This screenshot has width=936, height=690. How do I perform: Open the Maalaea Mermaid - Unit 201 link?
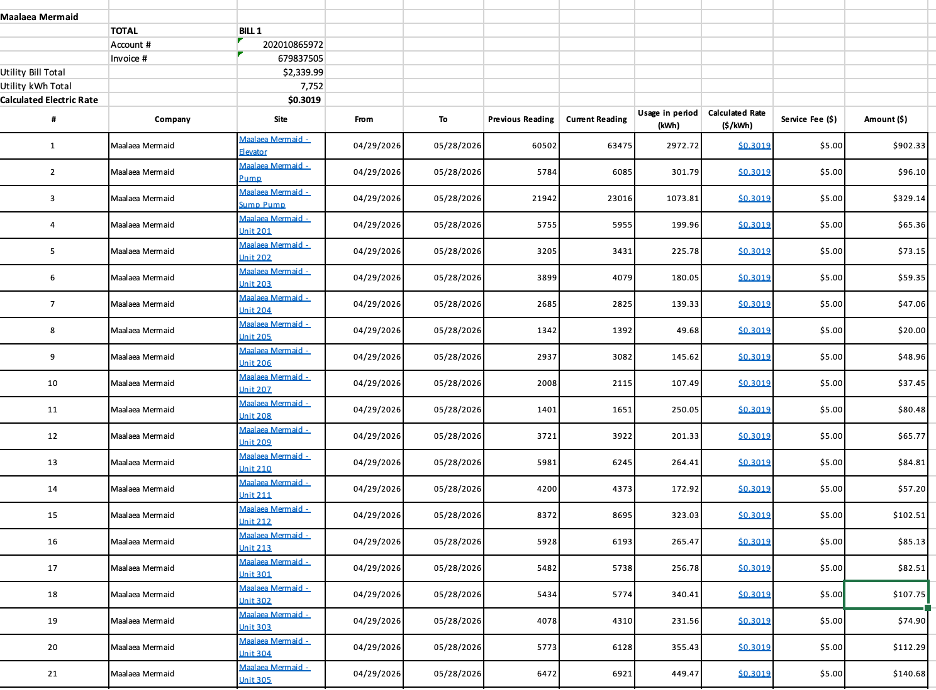click(275, 225)
